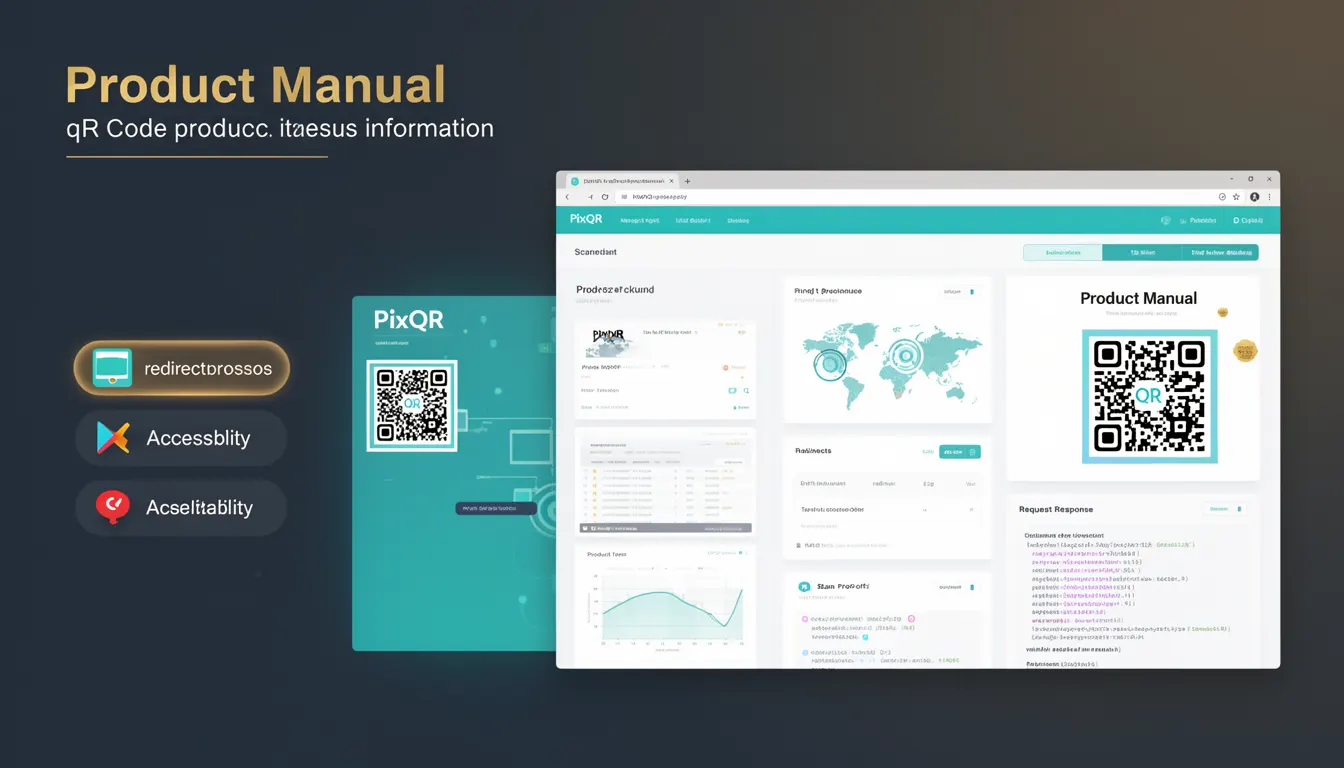
Task: Click the teal button in the Redirects panel
Action: click(960, 452)
